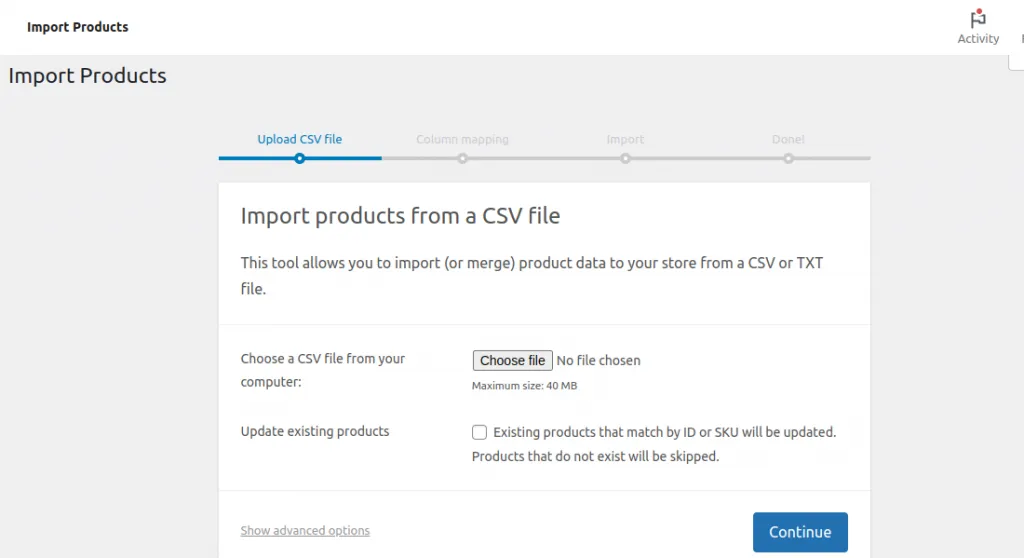Click the gray portion of the progress bar

[x=545, y=158]
